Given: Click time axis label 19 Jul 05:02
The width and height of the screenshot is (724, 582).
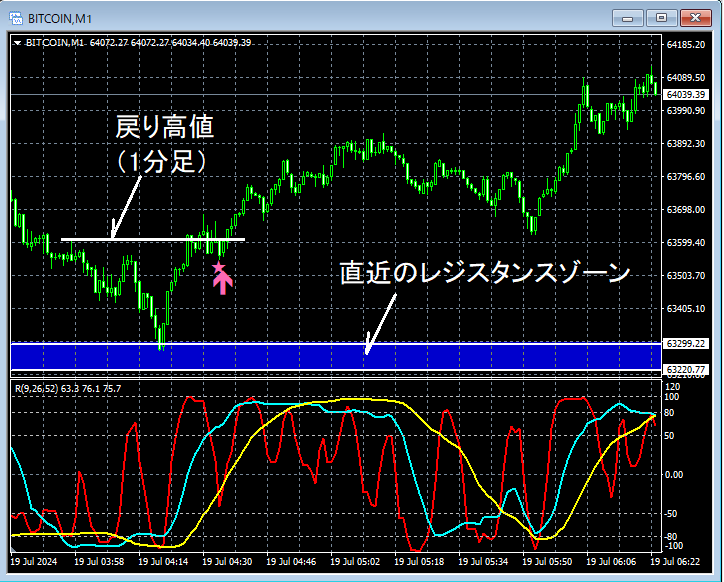Looking at the screenshot, I should [x=355, y=562].
